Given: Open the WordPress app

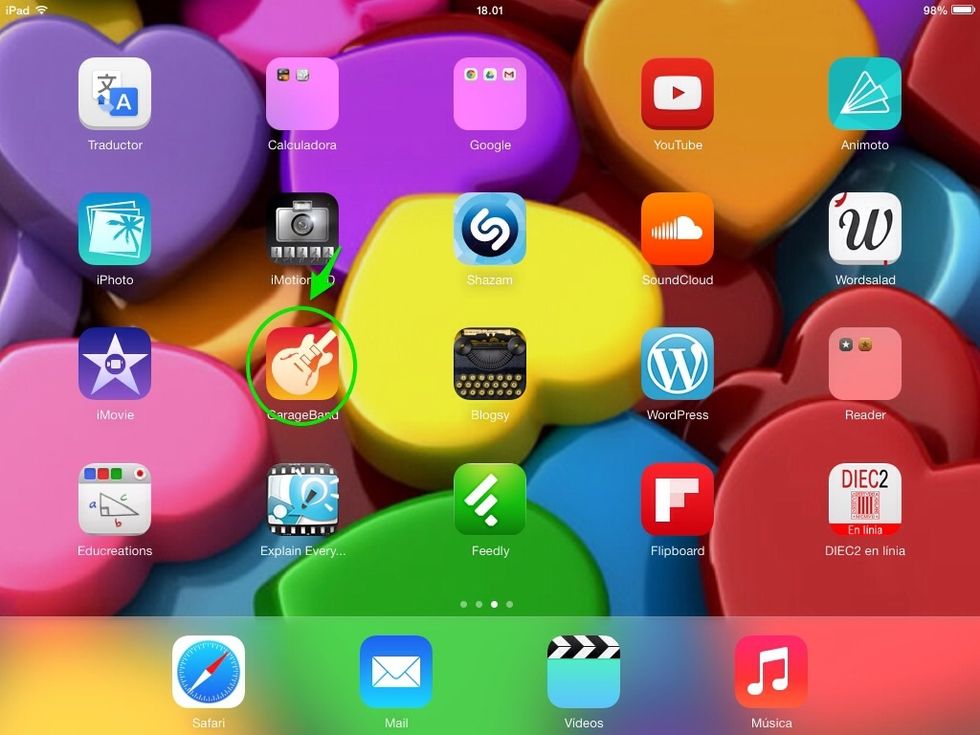Looking at the screenshot, I should pyautogui.click(x=677, y=364).
